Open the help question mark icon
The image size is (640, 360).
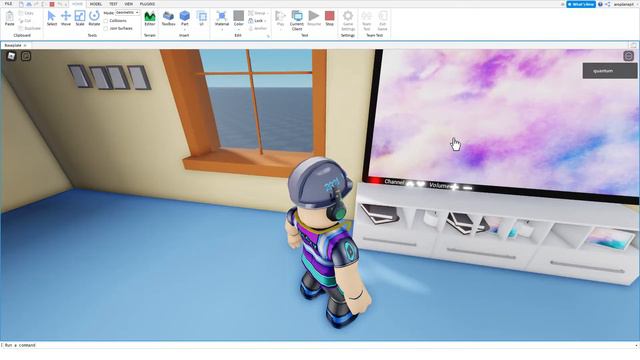coord(600,4)
